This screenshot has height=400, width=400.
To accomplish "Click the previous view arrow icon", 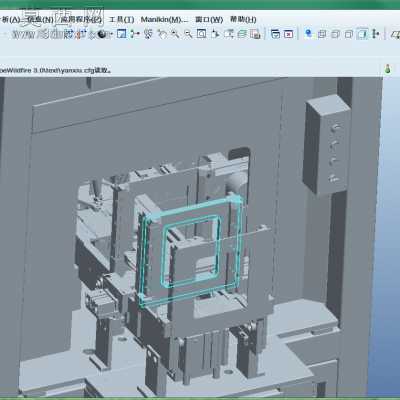I will click(162, 34).
